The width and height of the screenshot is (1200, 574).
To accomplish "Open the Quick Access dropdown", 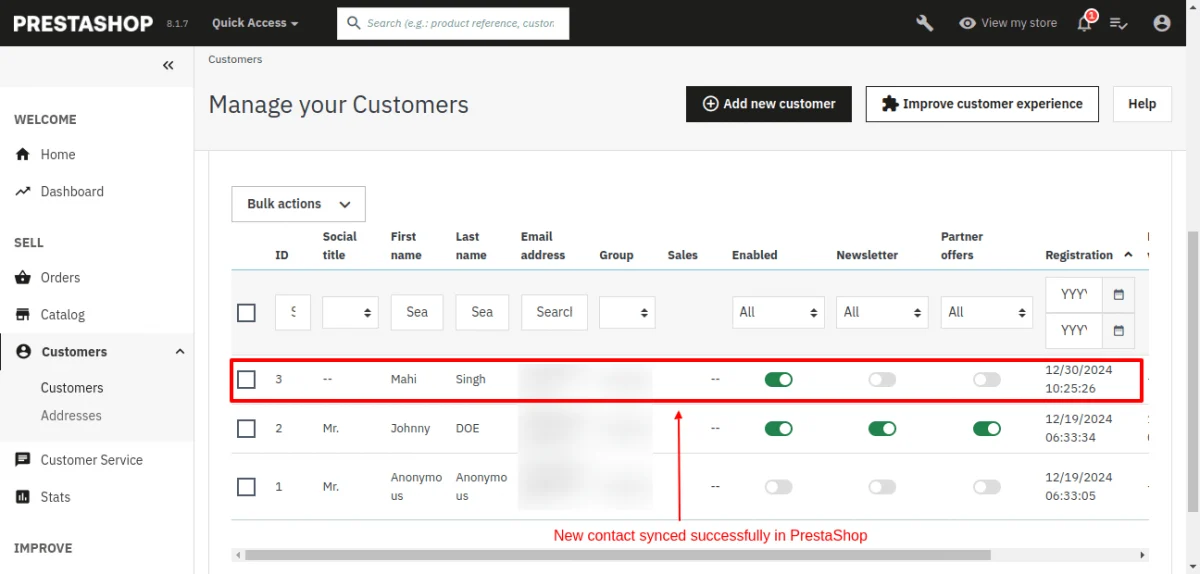I will pyautogui.click(x=255, y=23).
